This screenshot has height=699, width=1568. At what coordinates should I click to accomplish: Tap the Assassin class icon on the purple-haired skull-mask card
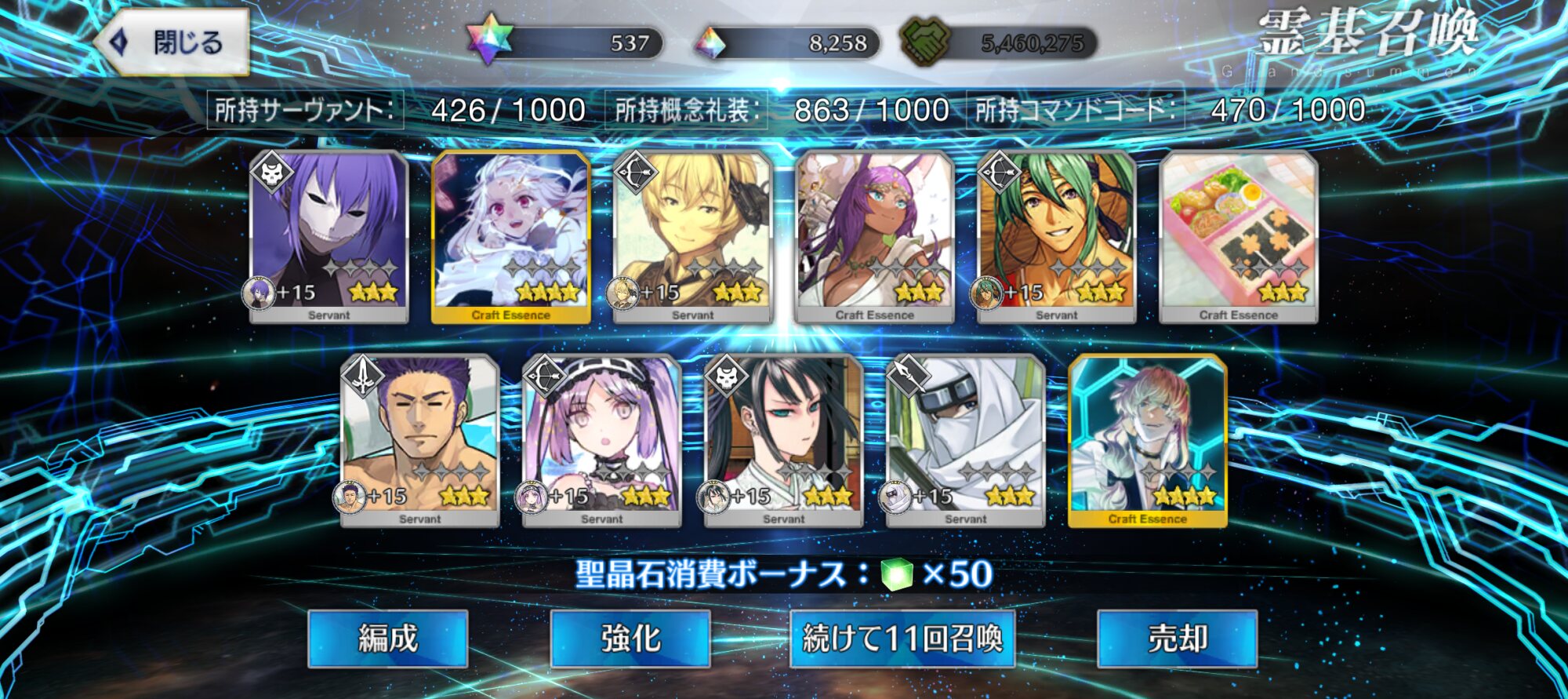coord(272,173)
